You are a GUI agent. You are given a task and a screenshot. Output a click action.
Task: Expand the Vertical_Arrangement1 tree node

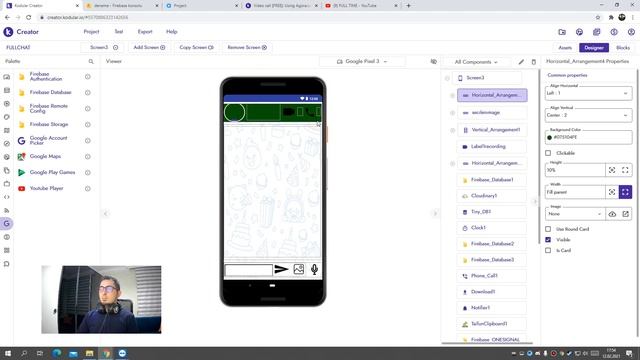click(x=452, y=130)
